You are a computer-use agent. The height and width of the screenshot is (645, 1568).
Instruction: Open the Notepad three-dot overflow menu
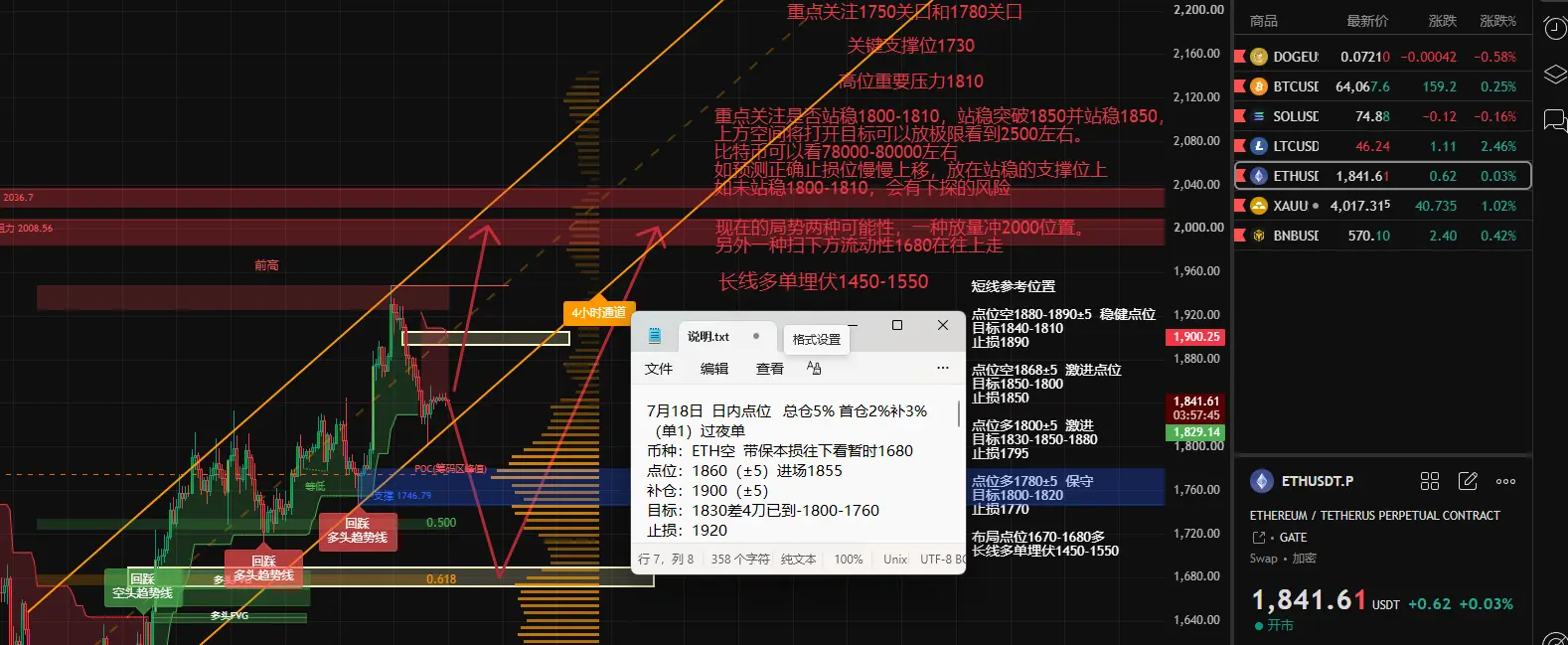point(943,368)
